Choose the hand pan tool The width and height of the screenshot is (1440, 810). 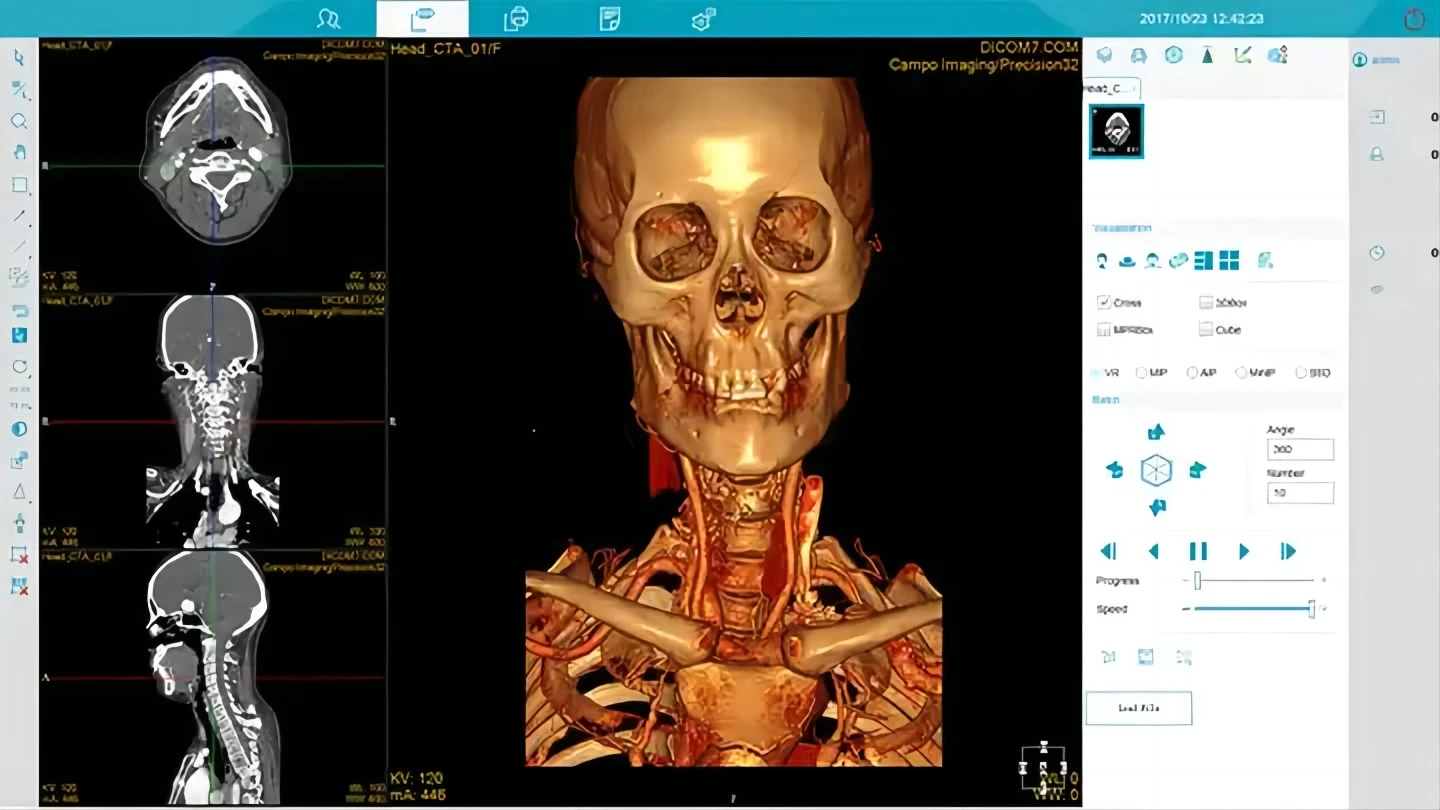[x=19, y=152]
